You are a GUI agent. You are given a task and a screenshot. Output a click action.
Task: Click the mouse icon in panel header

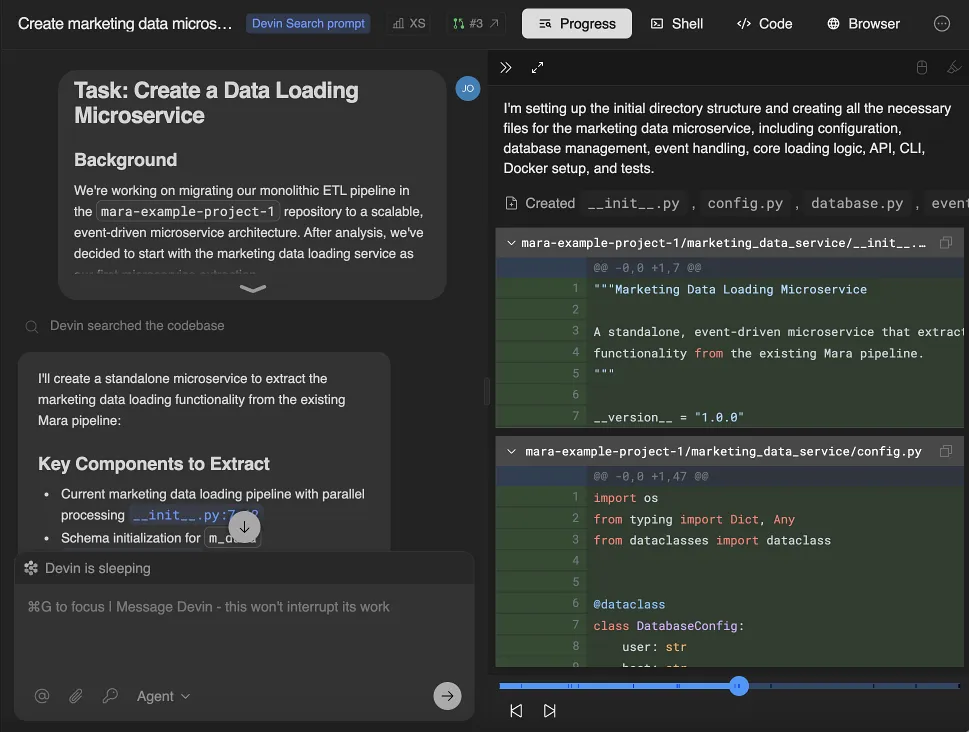point(921,67)
